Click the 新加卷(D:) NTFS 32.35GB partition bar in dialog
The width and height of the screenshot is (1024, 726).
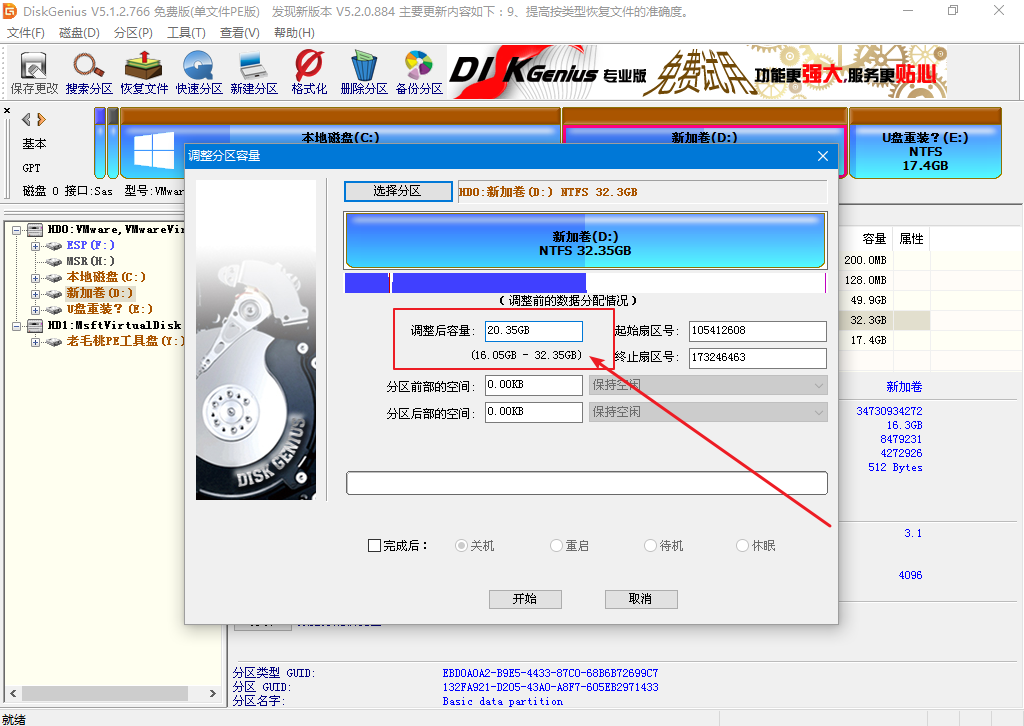pyautogui.click(x=585, y=240)
